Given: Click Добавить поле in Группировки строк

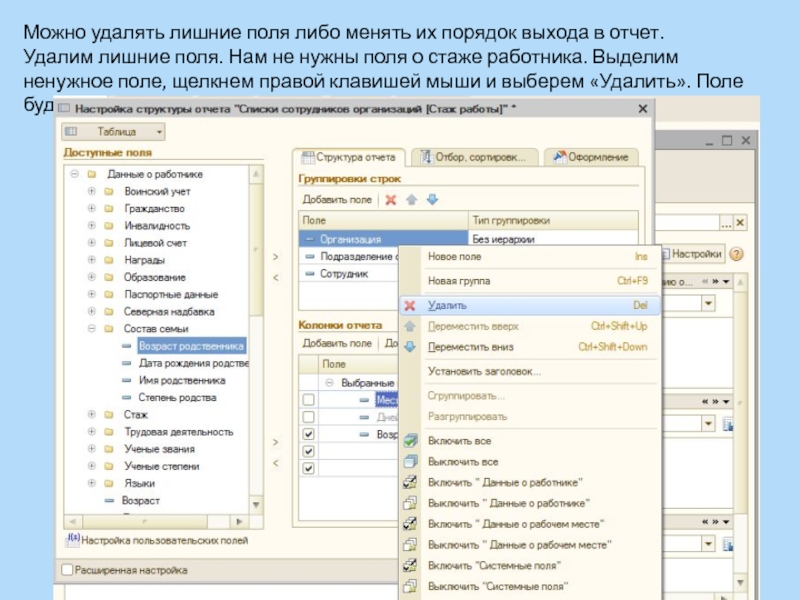Looking at the screenshot, I should 337,200.
